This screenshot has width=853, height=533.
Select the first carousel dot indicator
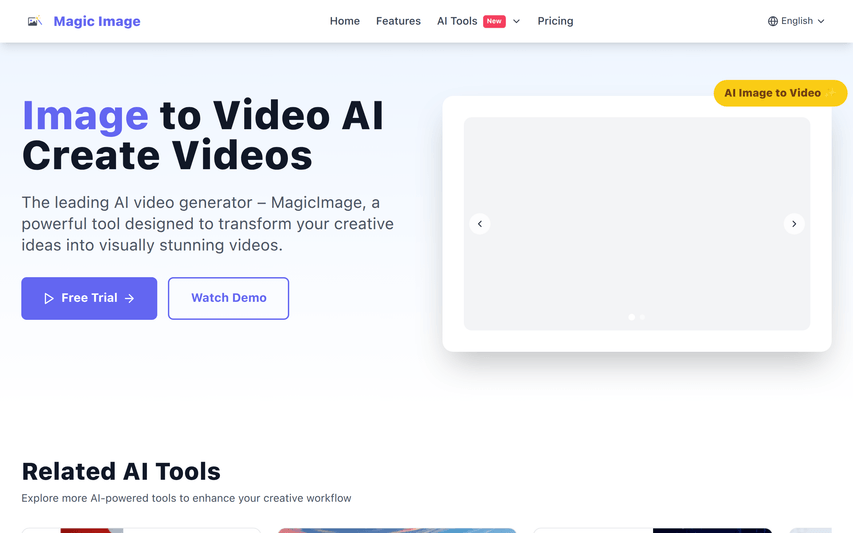632,317
